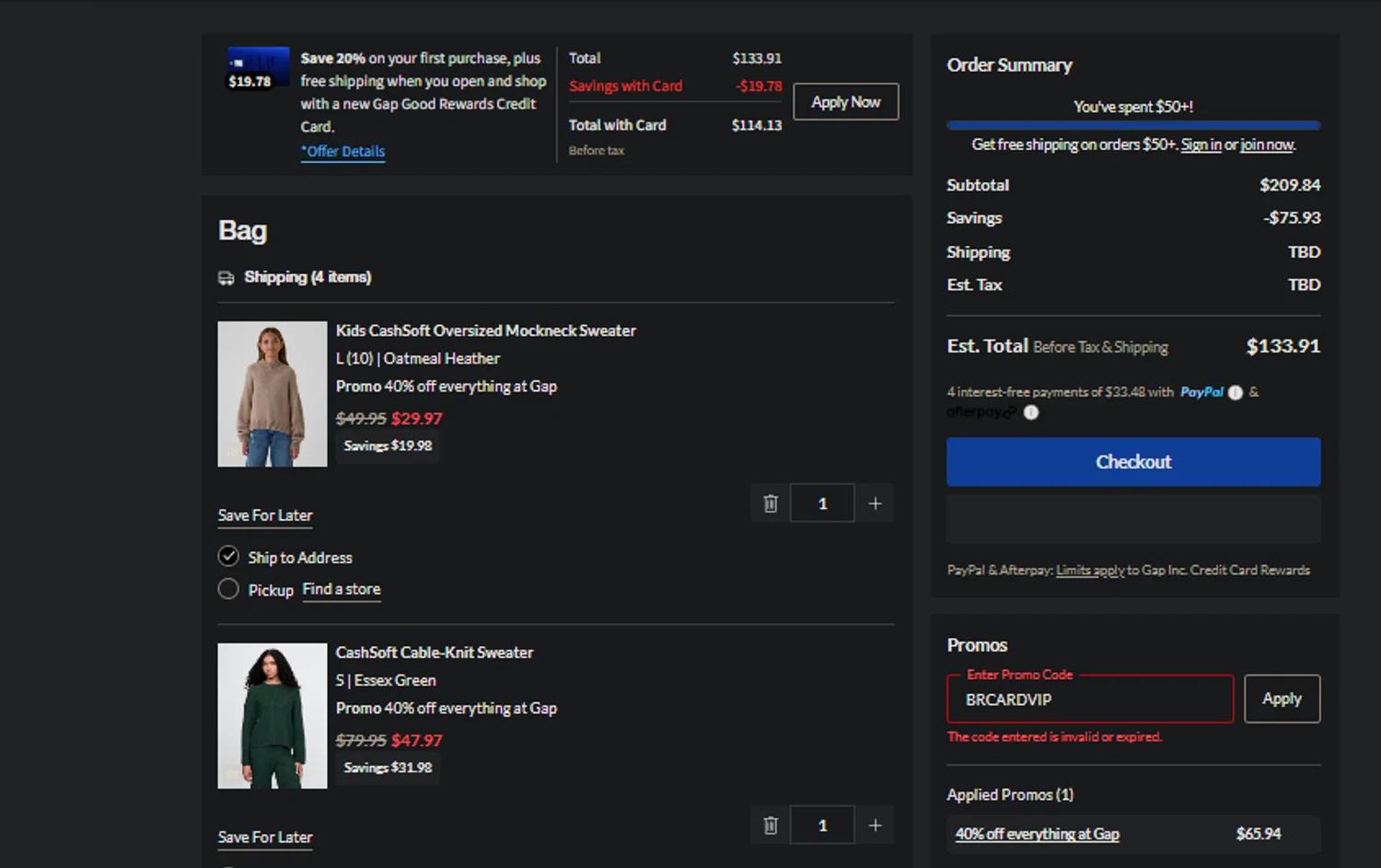The image size is (1381, 868).
Task: Open Kids CashSoft Oversized Mockneck Sweater product image
Action: coord(273,394)
